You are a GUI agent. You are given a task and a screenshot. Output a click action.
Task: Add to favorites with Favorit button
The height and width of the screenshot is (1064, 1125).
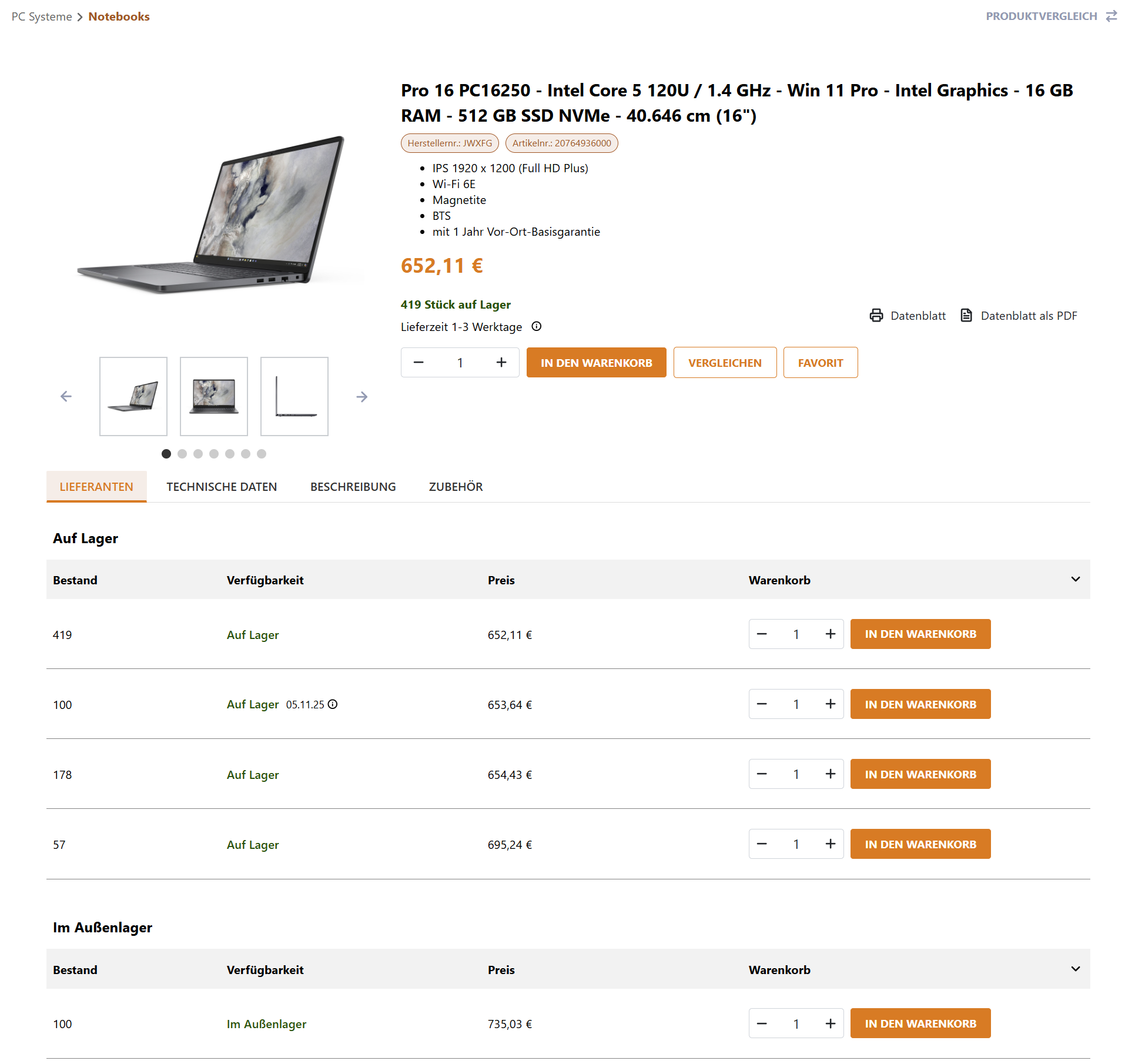pos(820,363)
